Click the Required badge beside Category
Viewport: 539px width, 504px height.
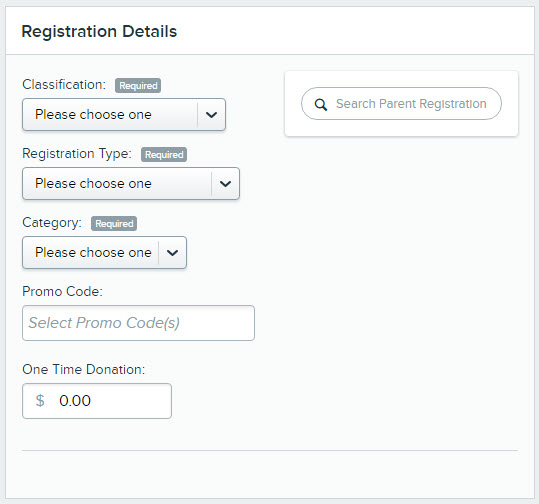pyautogui.click(x=114, y=223)
